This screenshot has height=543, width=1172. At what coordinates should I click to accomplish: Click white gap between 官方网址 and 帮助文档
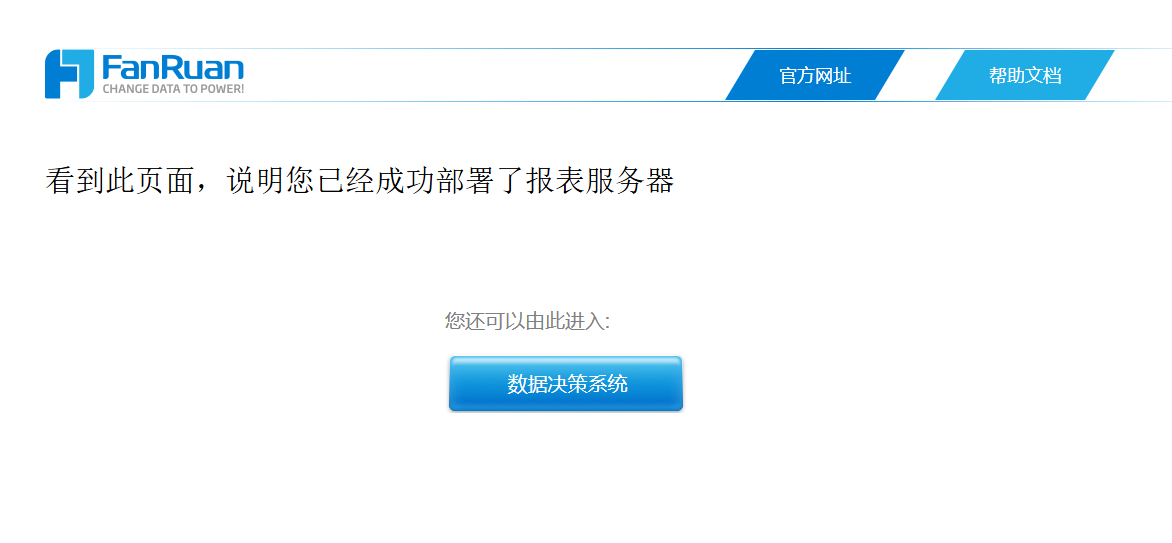(920, 76)
